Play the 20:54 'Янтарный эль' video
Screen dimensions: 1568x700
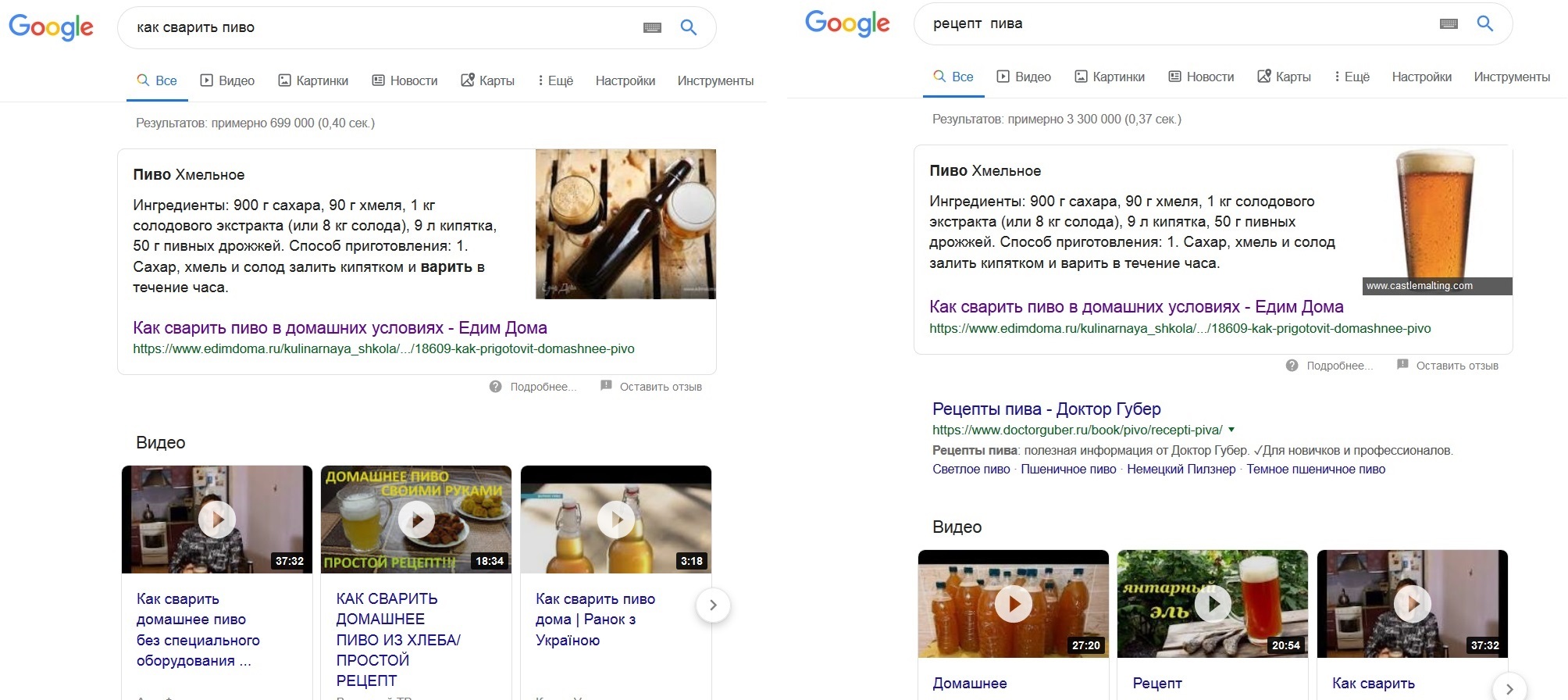(x=1213, y=604)
